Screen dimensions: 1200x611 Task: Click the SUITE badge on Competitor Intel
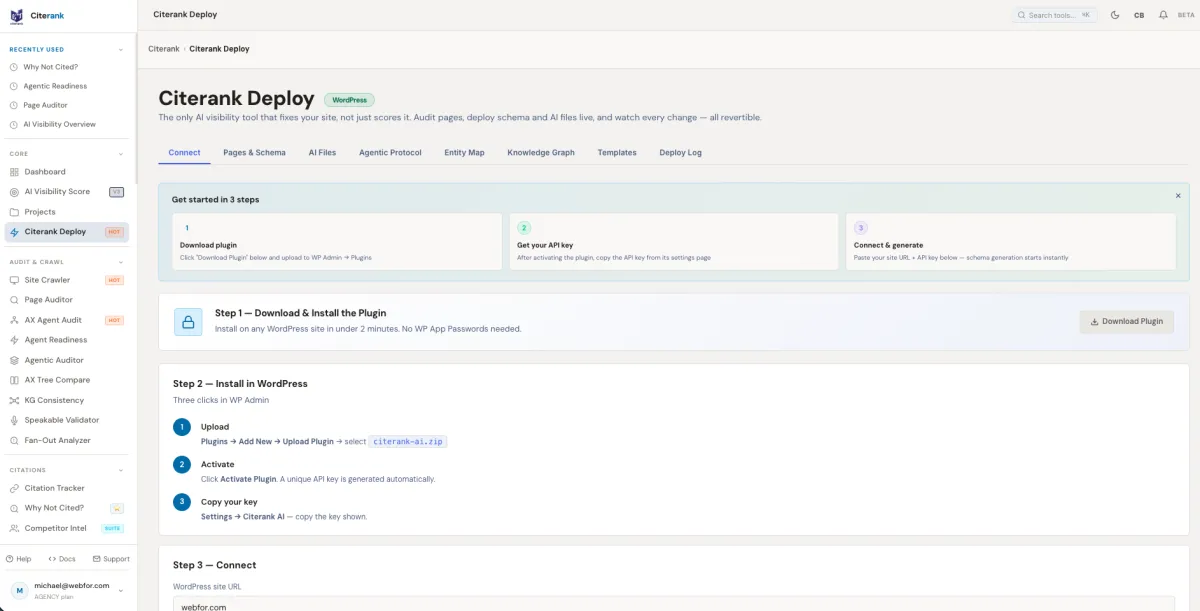click(x=112, y=528)
